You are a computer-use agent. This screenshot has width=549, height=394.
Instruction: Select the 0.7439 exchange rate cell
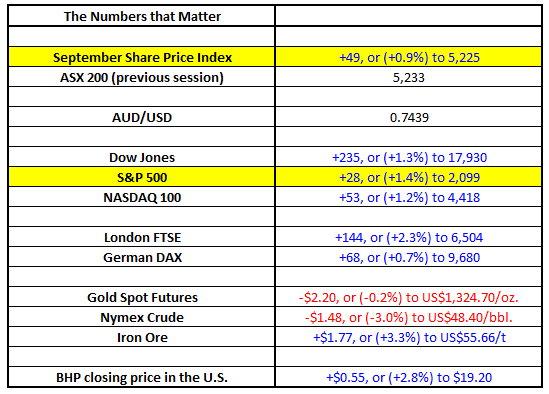pos(409,117)
